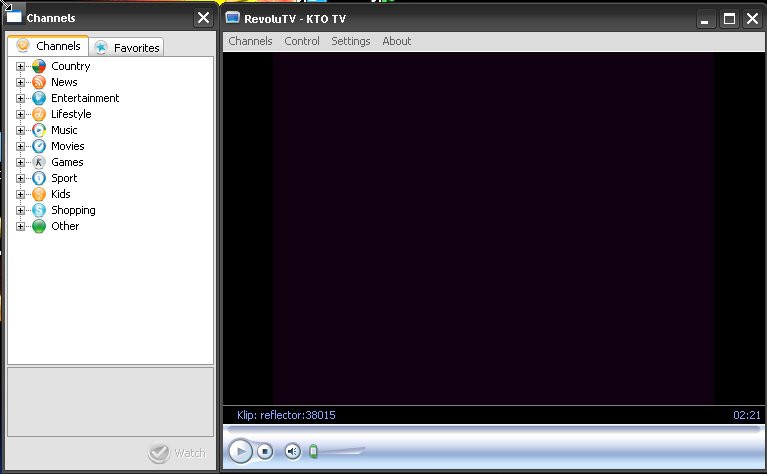Expand the Other tree node
The width and height of the screenshot is (767, 474).
(x=20, y=226)
